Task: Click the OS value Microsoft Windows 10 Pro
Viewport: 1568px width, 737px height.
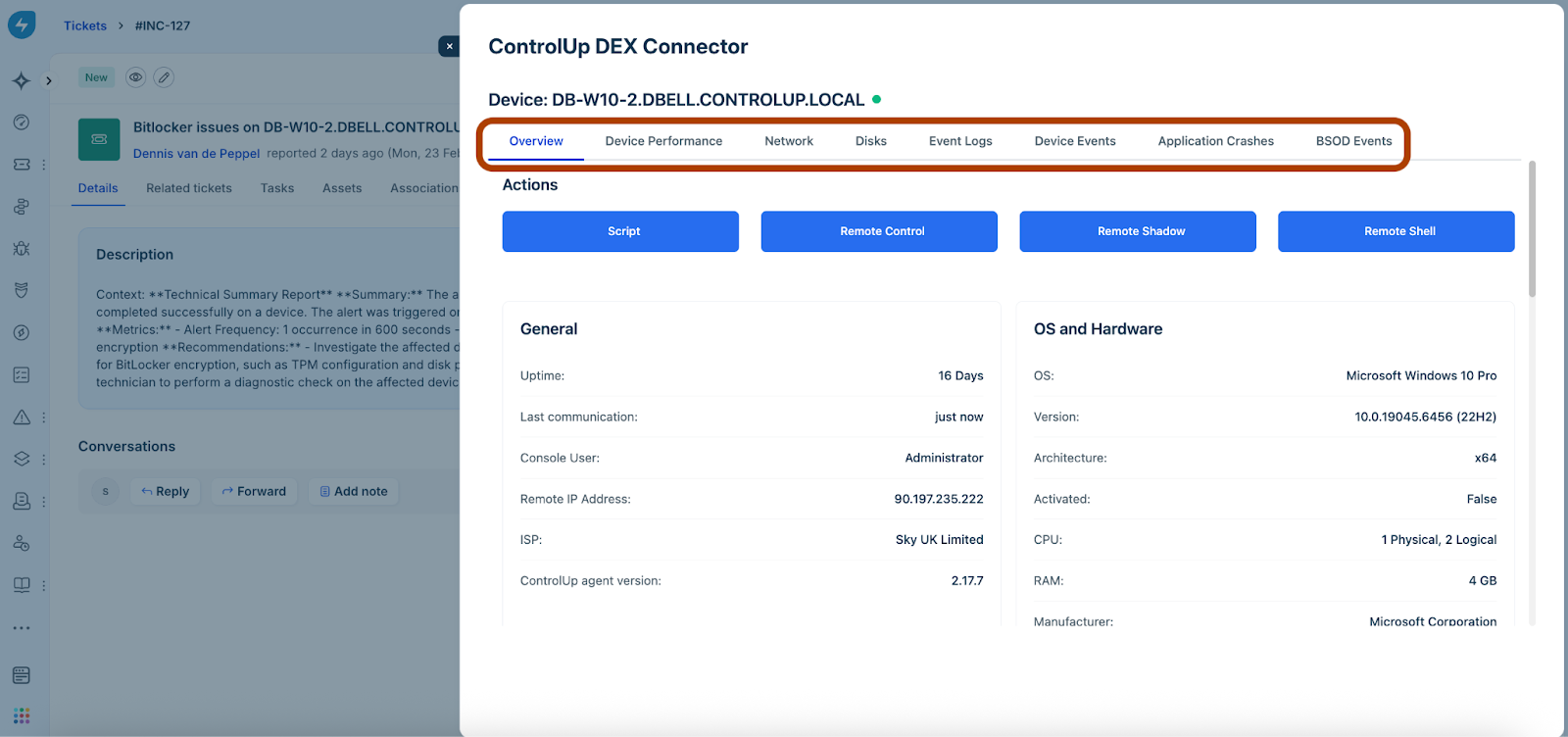Action: 1421,375
